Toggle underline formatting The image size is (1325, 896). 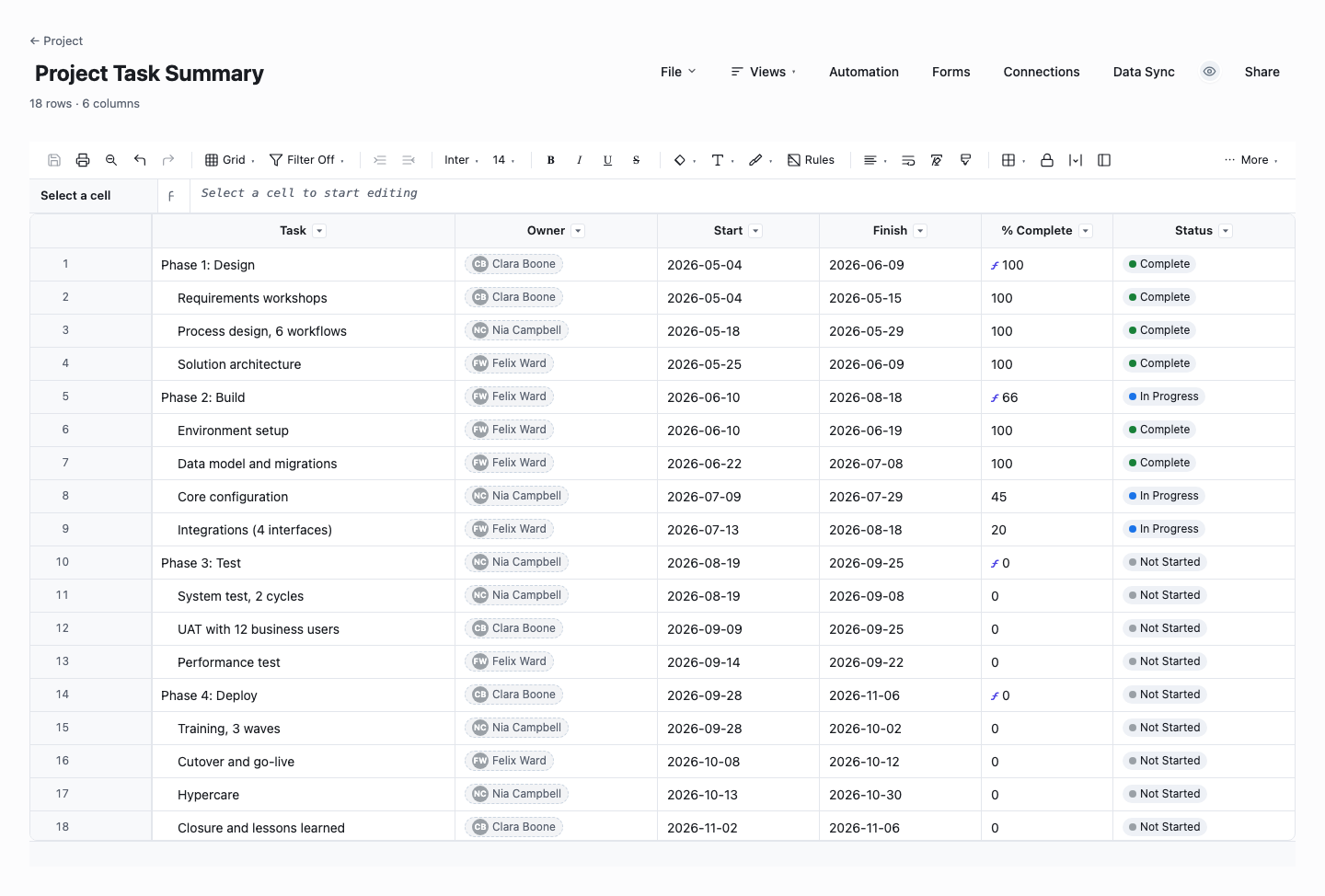tap(608, 160)
